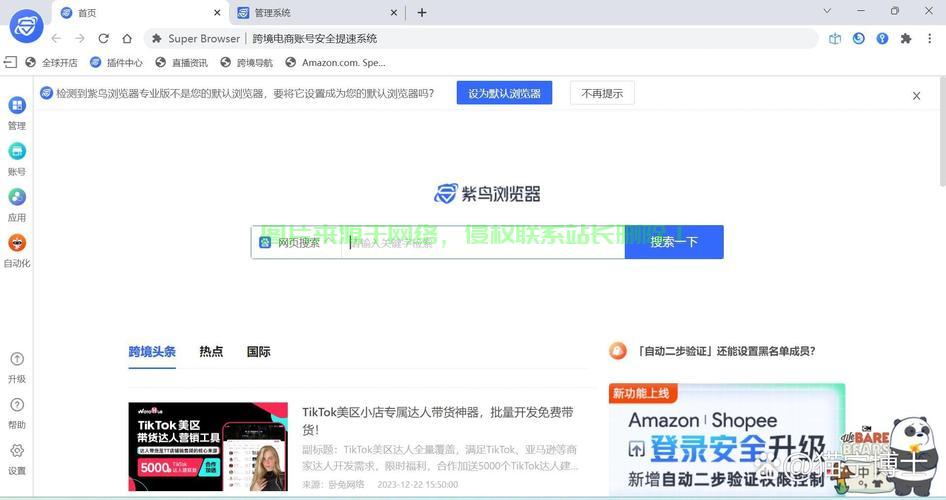Close the 管理系统 tab
The image size is (946, 500).
click(x=393, y=13)
